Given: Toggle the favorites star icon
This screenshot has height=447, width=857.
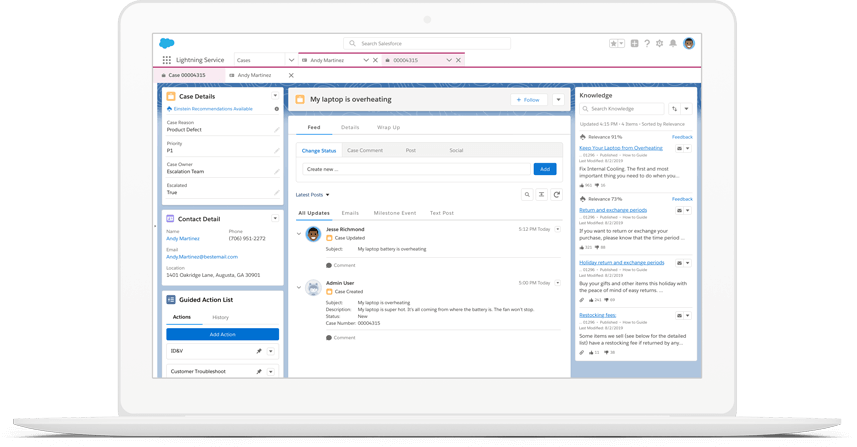Looking at the screenshot, I should [614, 44].
